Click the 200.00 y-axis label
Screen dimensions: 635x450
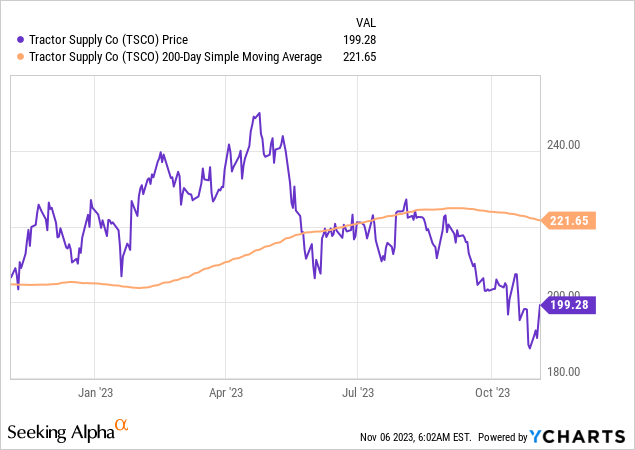[x=564, y=303]
